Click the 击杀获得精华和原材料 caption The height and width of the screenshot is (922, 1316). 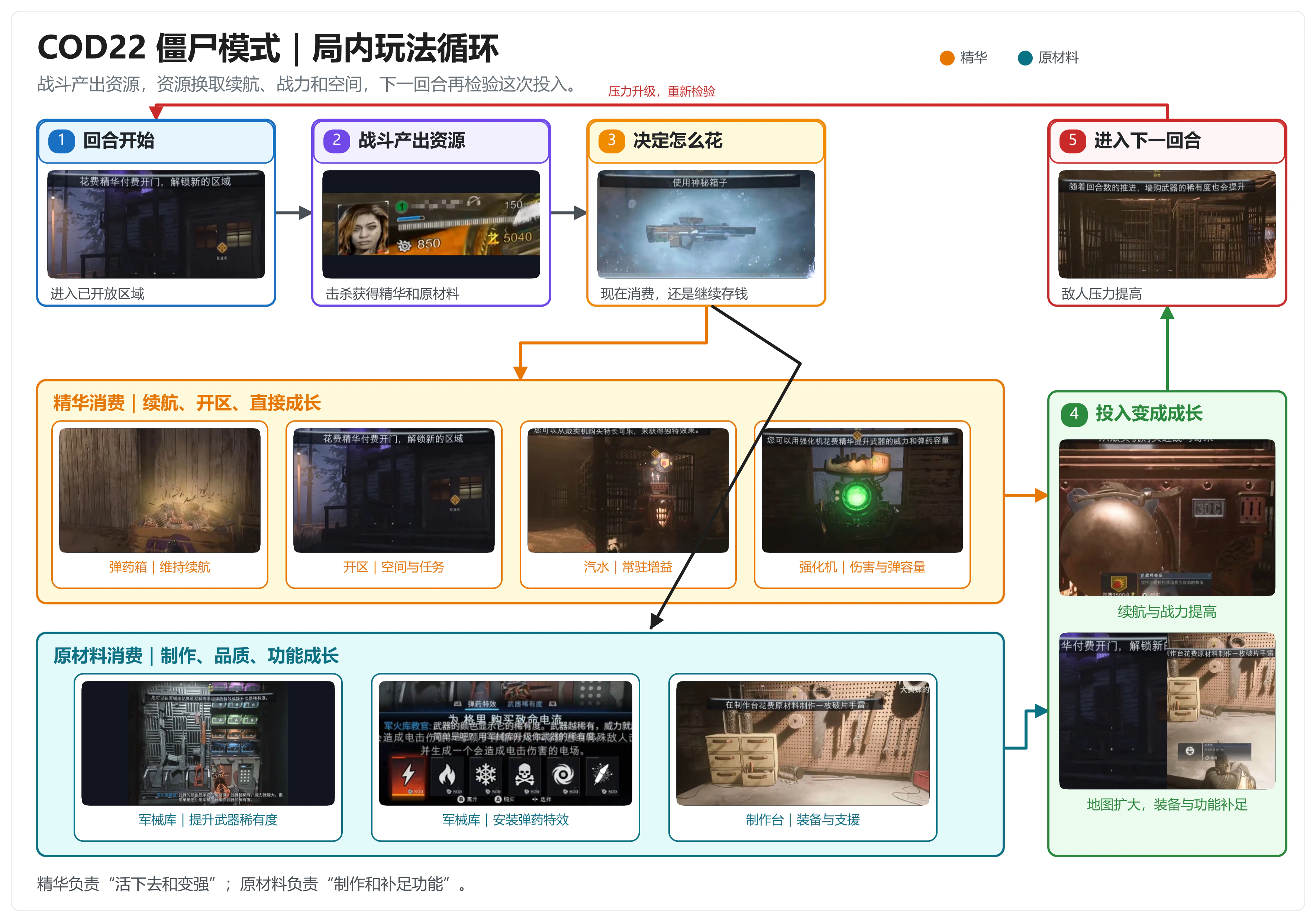[x=392, y=294]
